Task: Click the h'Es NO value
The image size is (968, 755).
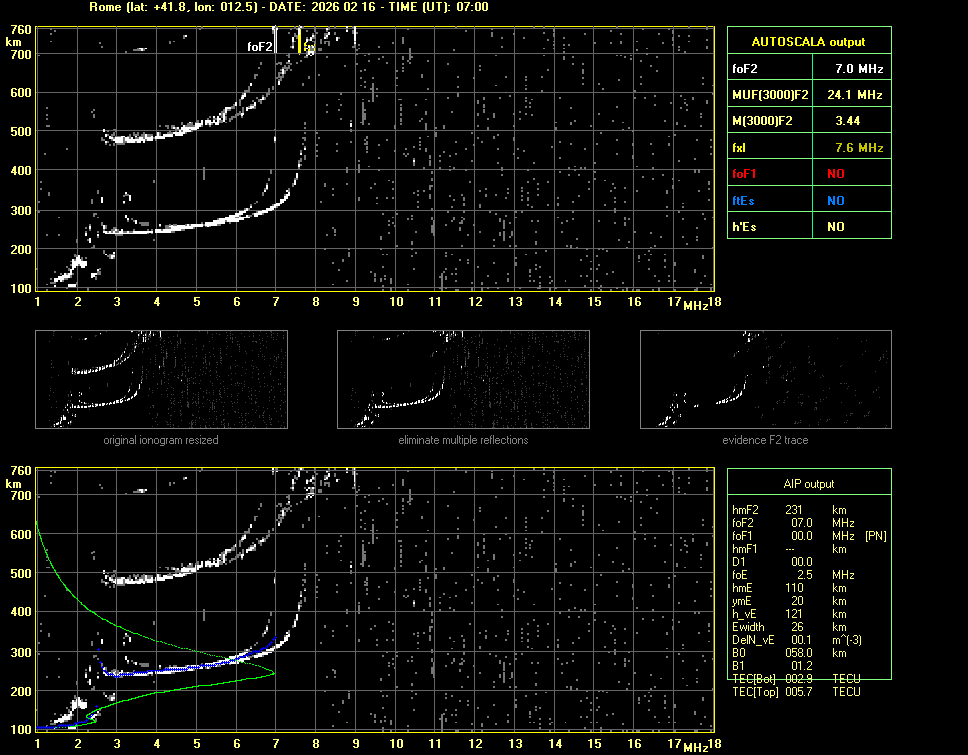Action: 835,227
